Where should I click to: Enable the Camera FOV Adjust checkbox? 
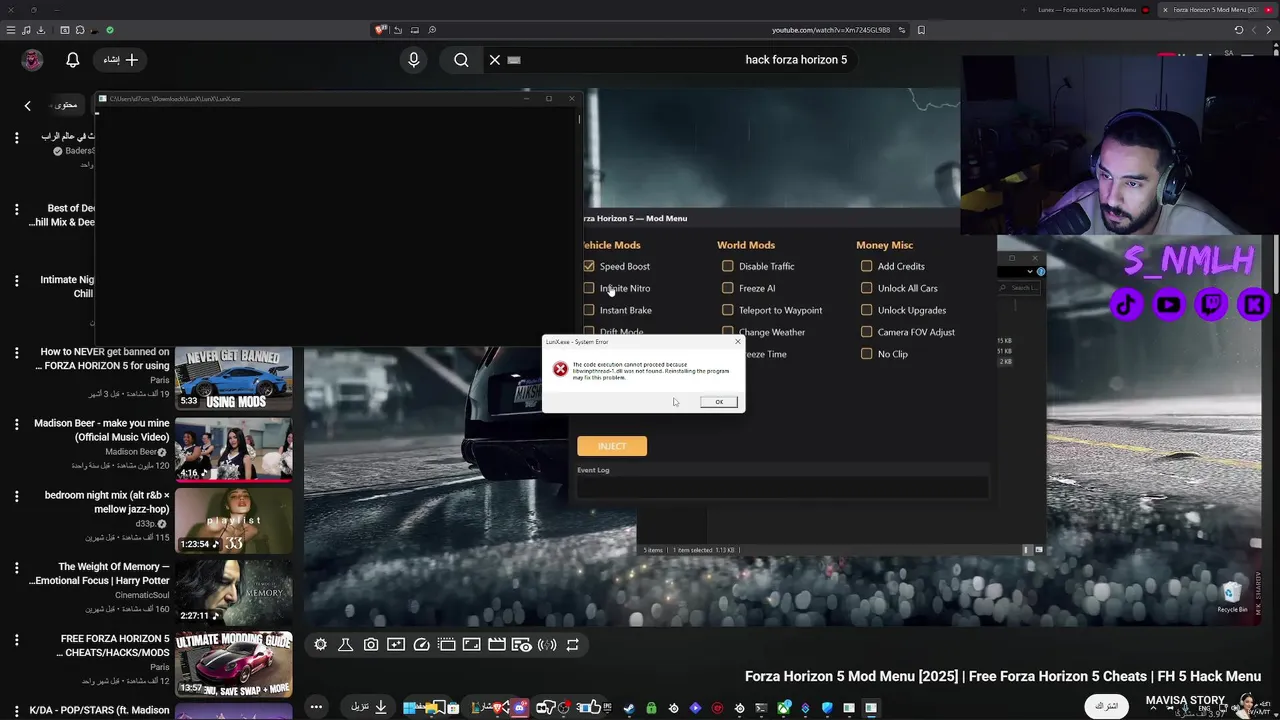[867, 332]
